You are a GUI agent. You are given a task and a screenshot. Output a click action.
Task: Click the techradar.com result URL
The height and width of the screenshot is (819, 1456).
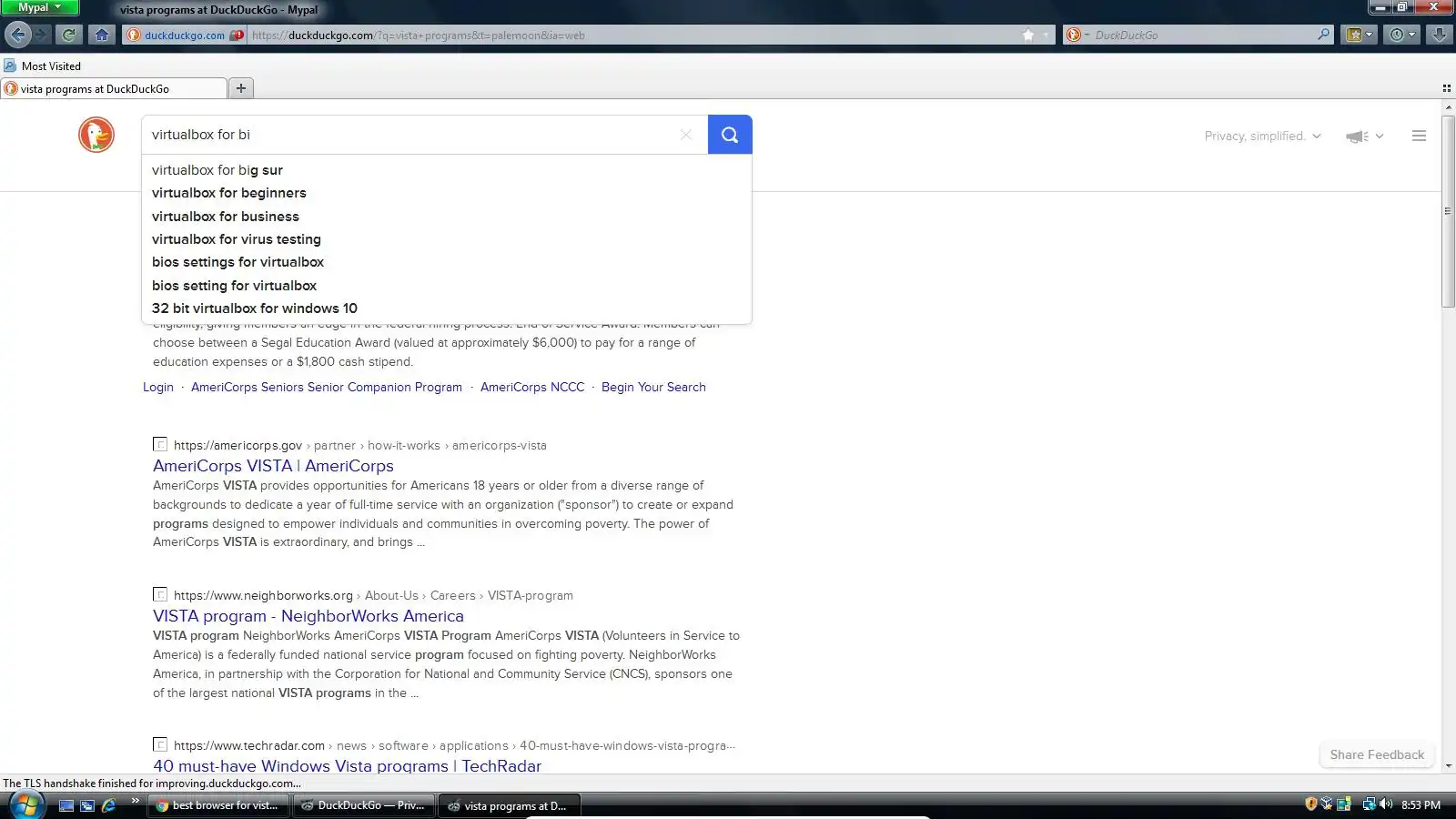pyautogui.click(x=454, y=745)
